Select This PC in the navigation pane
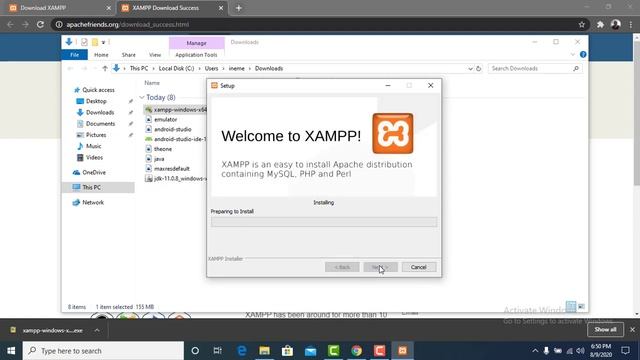The height and width of the screenshot is (360, 640). [91, 187]
